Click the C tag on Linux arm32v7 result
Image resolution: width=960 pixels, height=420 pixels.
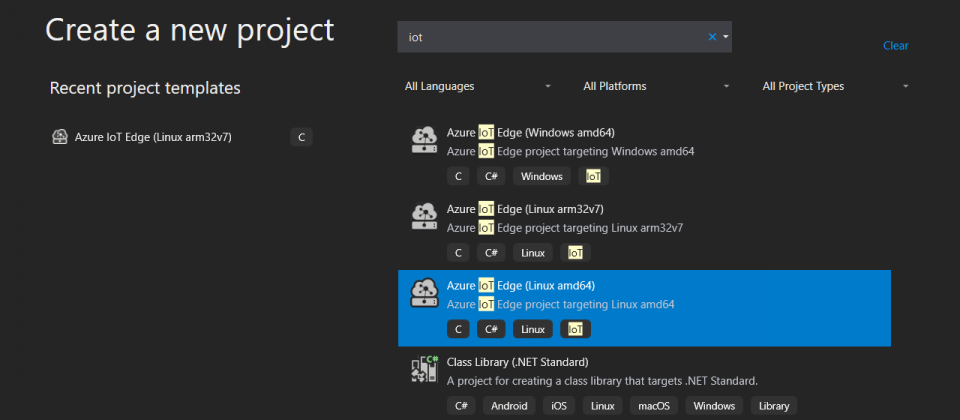pos(458,253)
